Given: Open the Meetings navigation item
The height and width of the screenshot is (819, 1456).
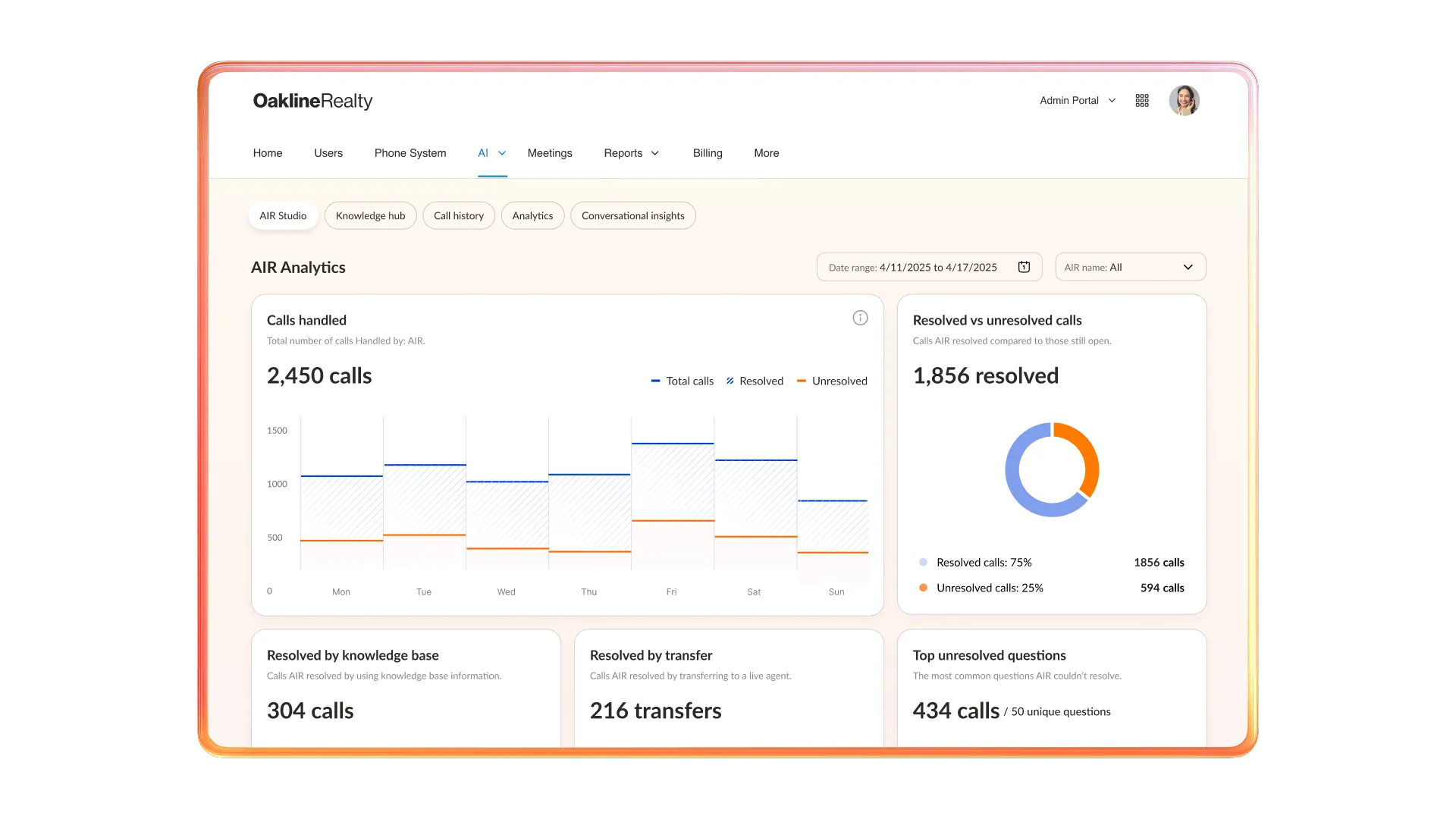Looking at the screenshot, I should coord(549,152).
